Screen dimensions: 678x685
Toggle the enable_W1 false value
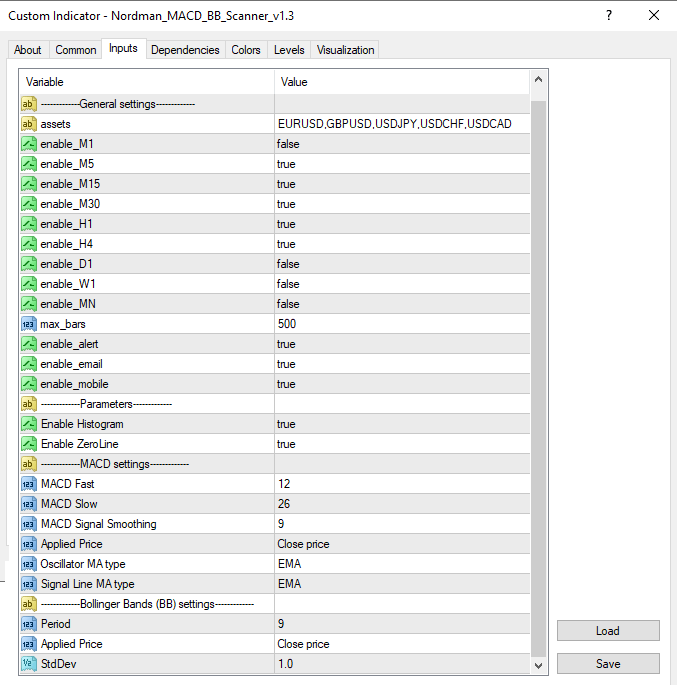pyautogui.click(x=402, y=284)
